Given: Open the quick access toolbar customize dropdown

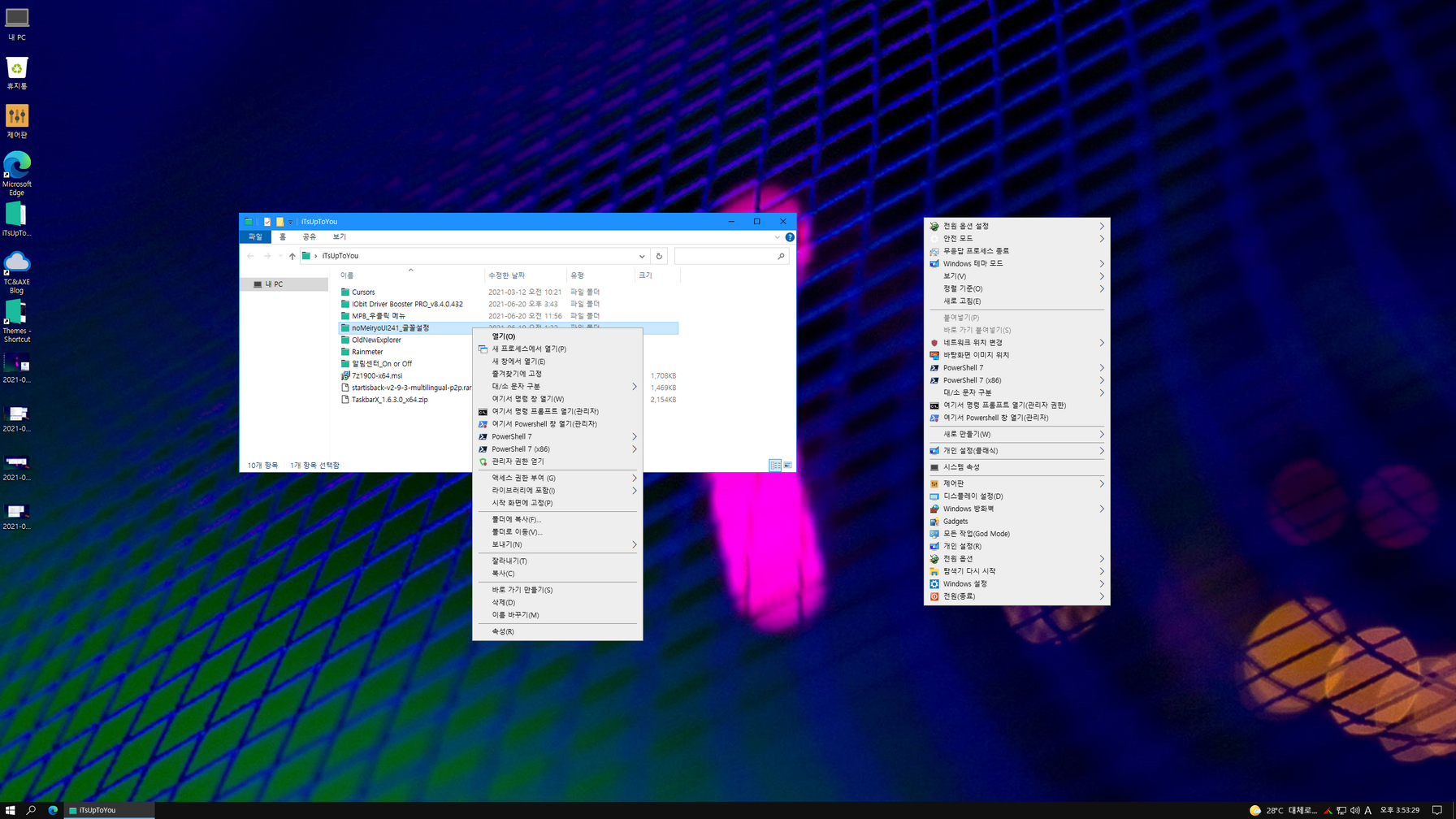Looking at the screenshot, I should tap(290, 222).
